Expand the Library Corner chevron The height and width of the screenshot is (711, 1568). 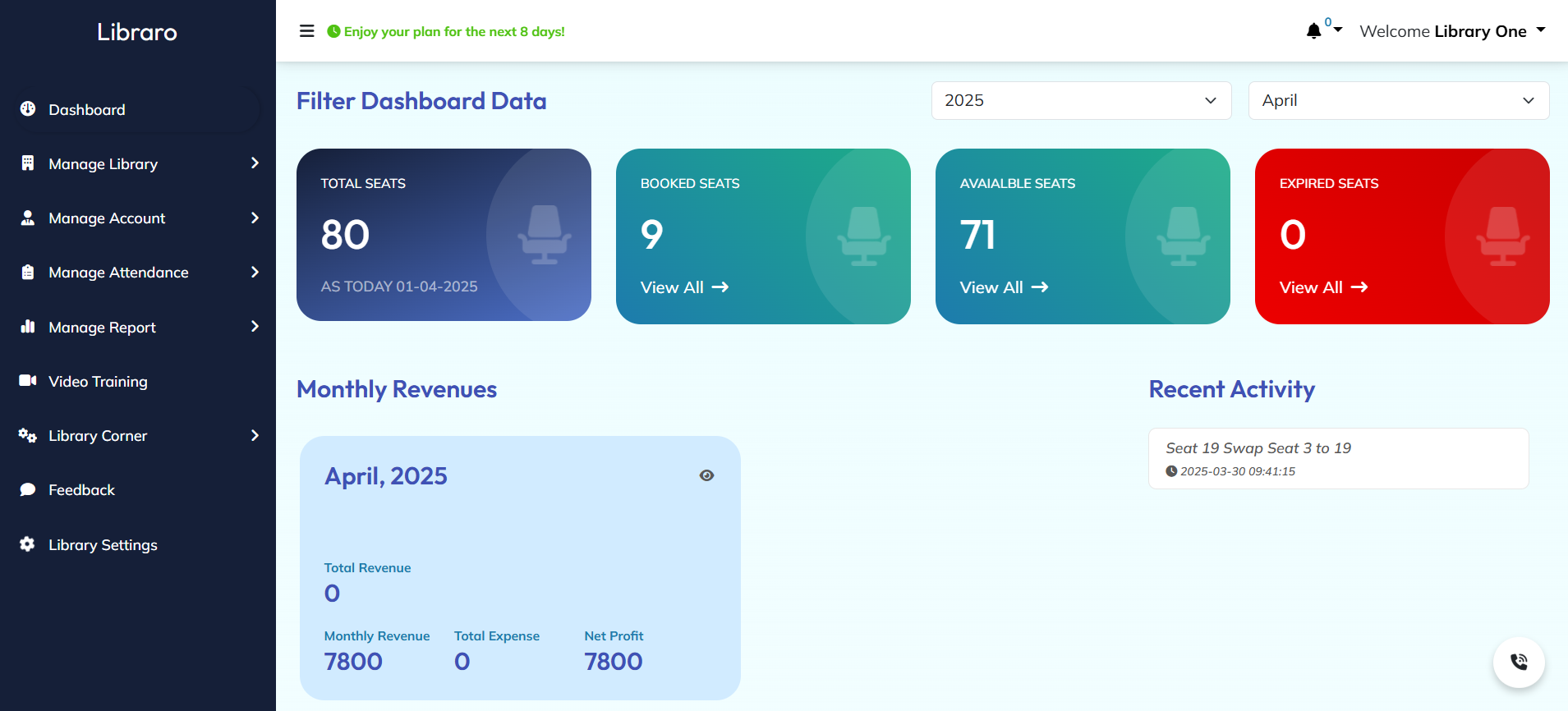point(255,435)
